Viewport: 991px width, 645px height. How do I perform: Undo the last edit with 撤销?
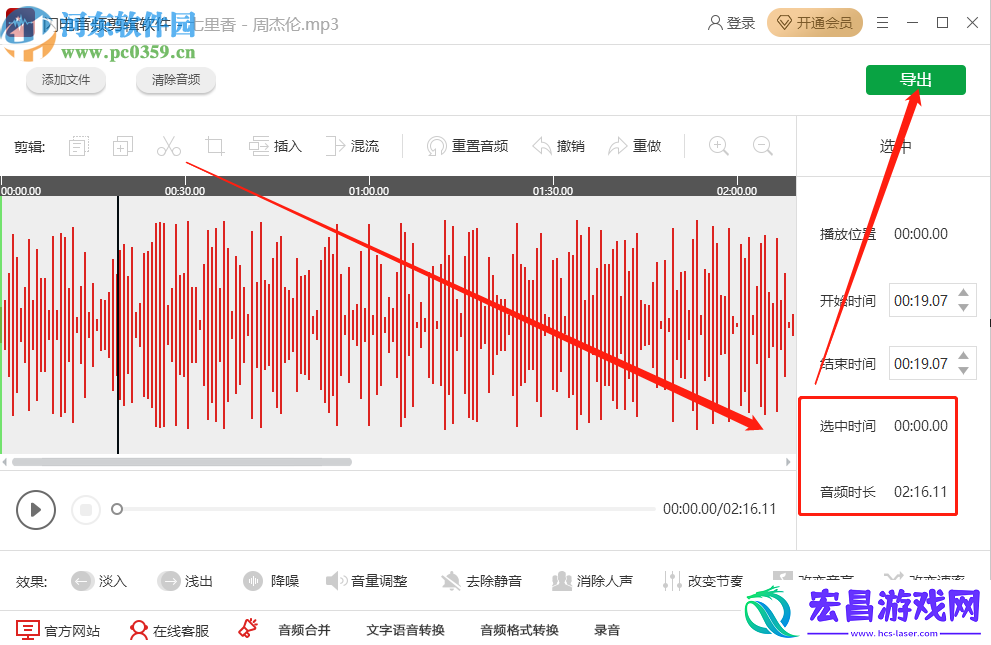point(558,147)
